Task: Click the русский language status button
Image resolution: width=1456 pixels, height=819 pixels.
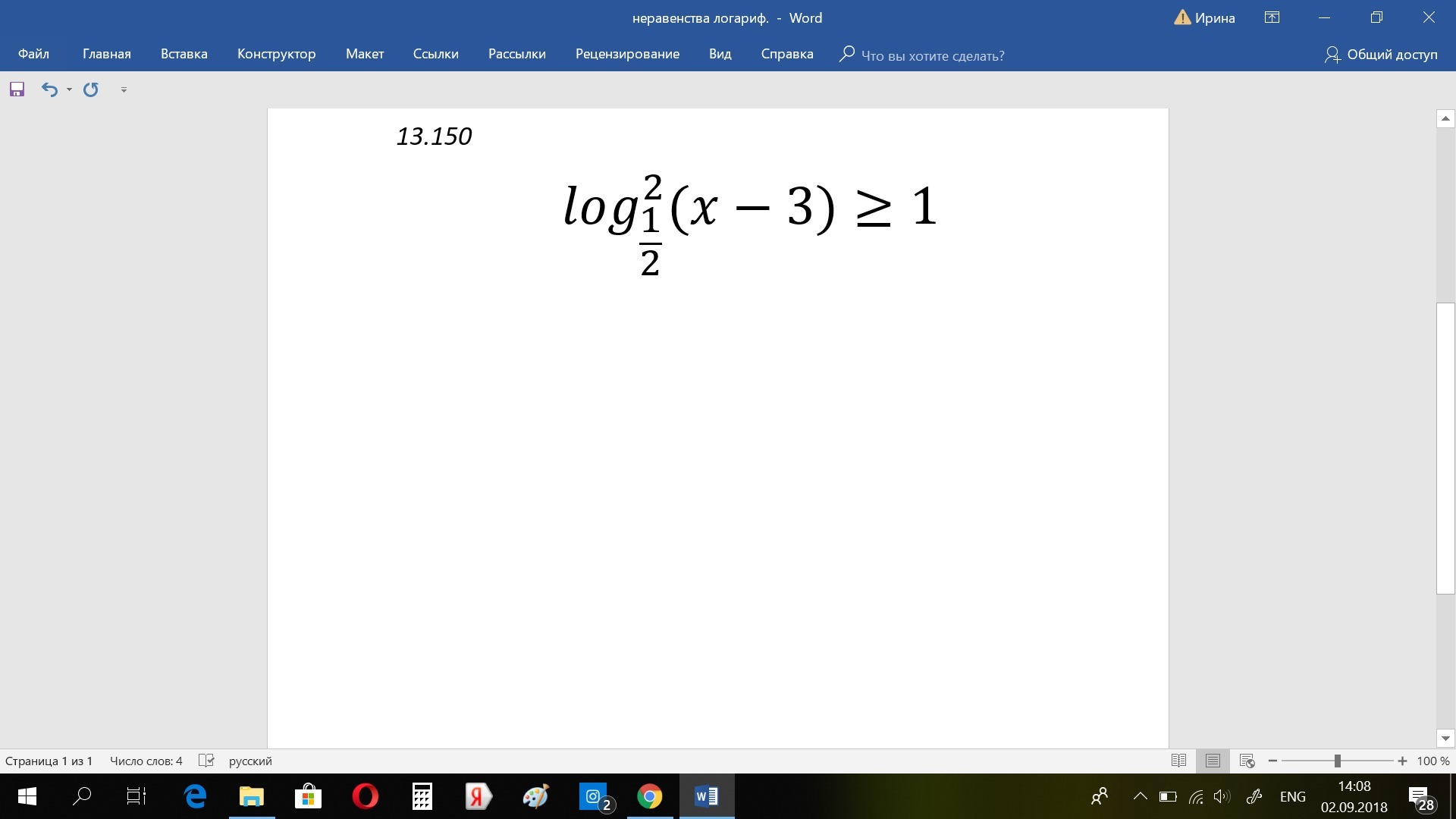Action: (x=250, y=761)
